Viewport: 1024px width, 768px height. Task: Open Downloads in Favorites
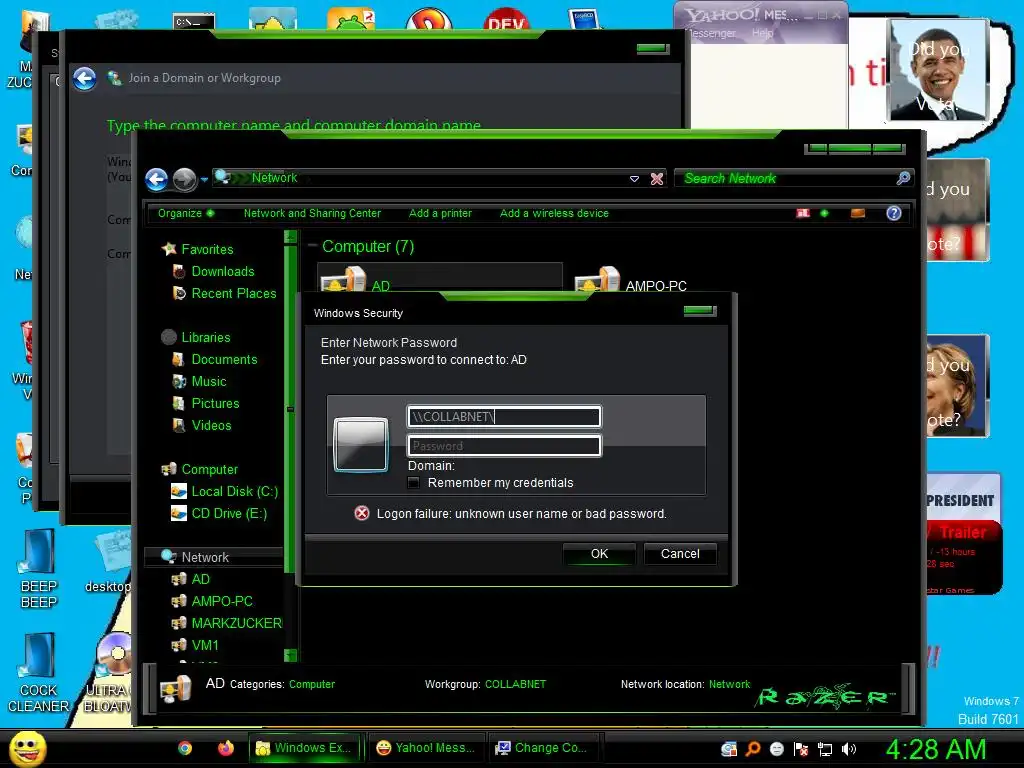(x=223, y=272)
